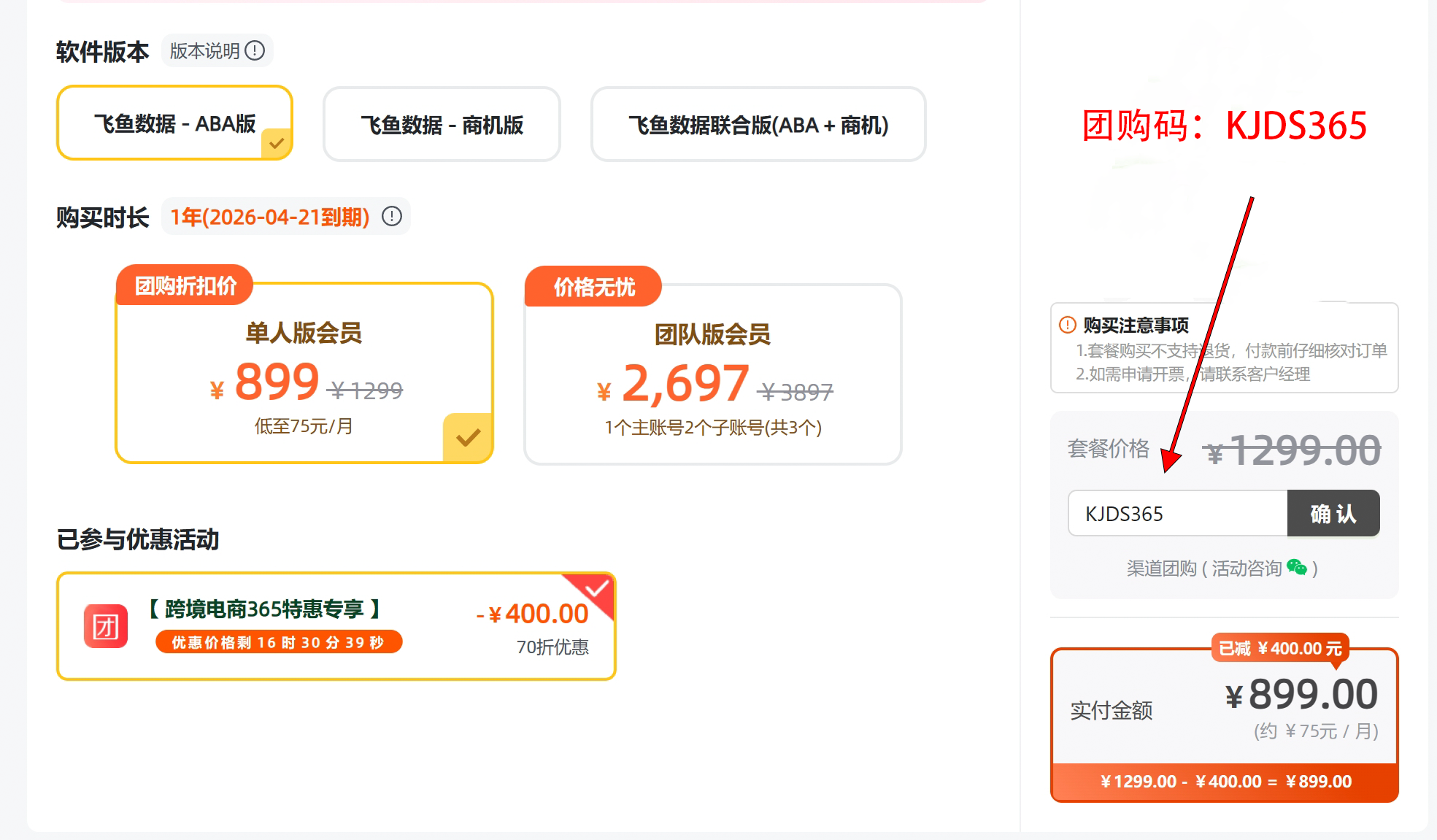Image resolution: width=1437 pixels, height=840 pixels.
Task: Toggle the 跨境电商365特惠专享 coupon
Action: (336, 626)
